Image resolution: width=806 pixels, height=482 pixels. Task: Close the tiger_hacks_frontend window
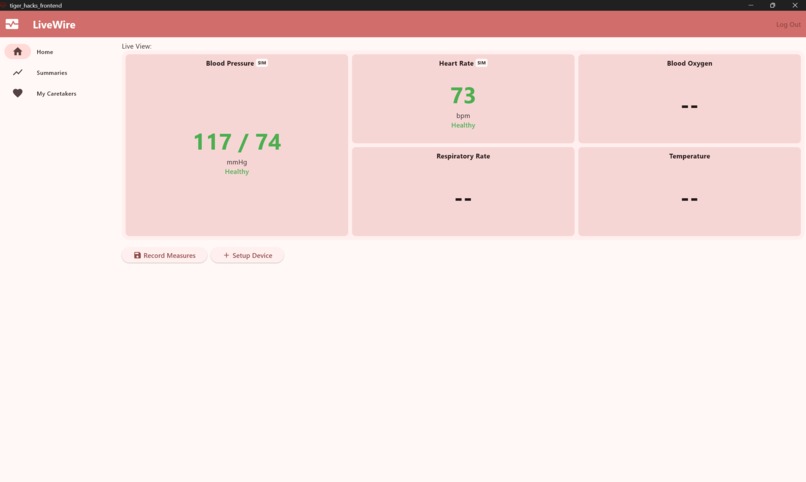795,5
